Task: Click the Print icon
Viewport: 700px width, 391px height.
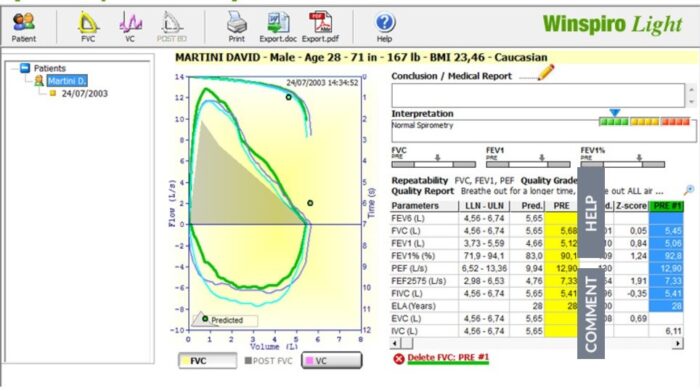Action: [237, 27]
